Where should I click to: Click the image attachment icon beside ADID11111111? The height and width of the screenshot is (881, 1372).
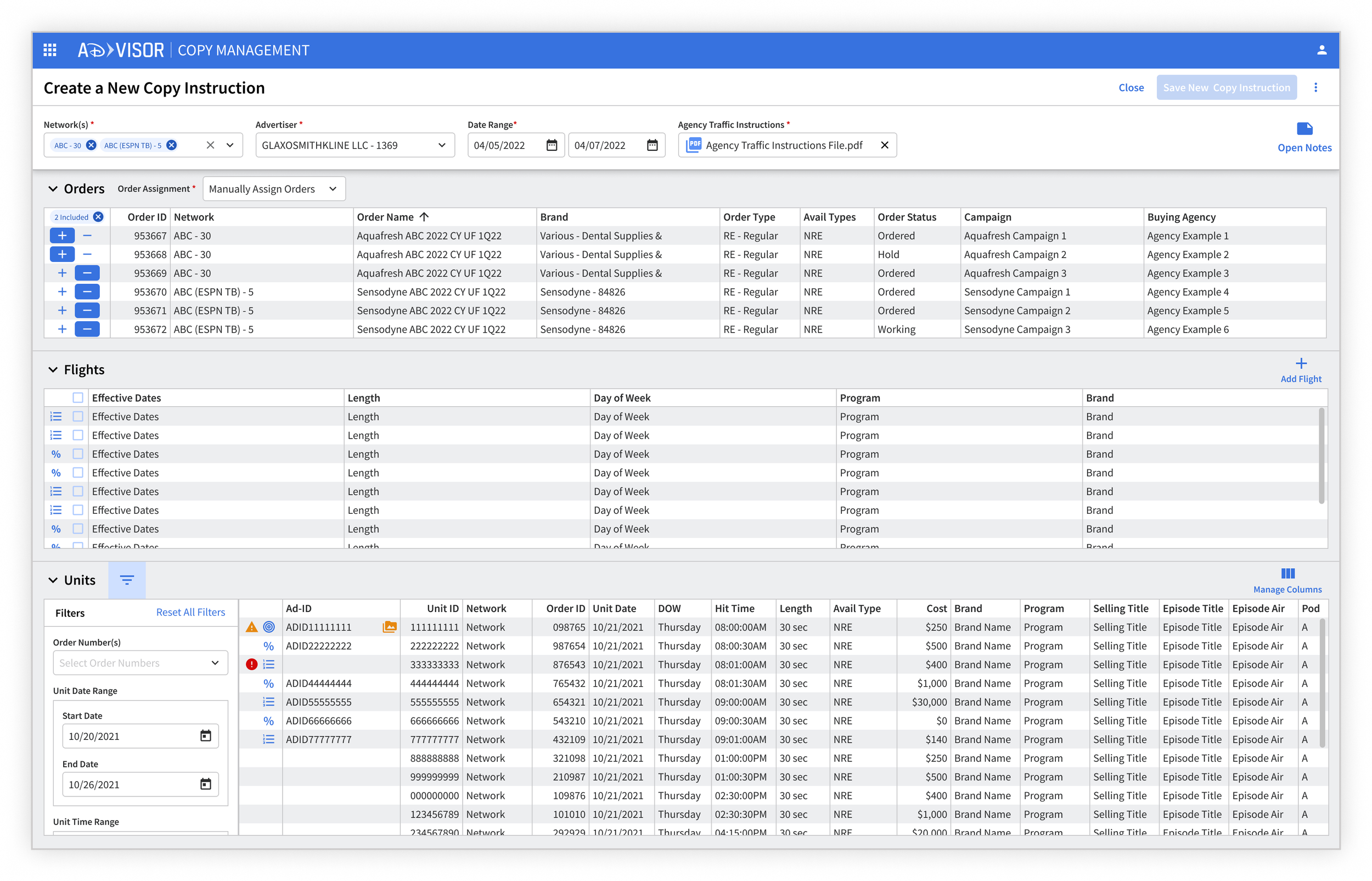[390, 626]
